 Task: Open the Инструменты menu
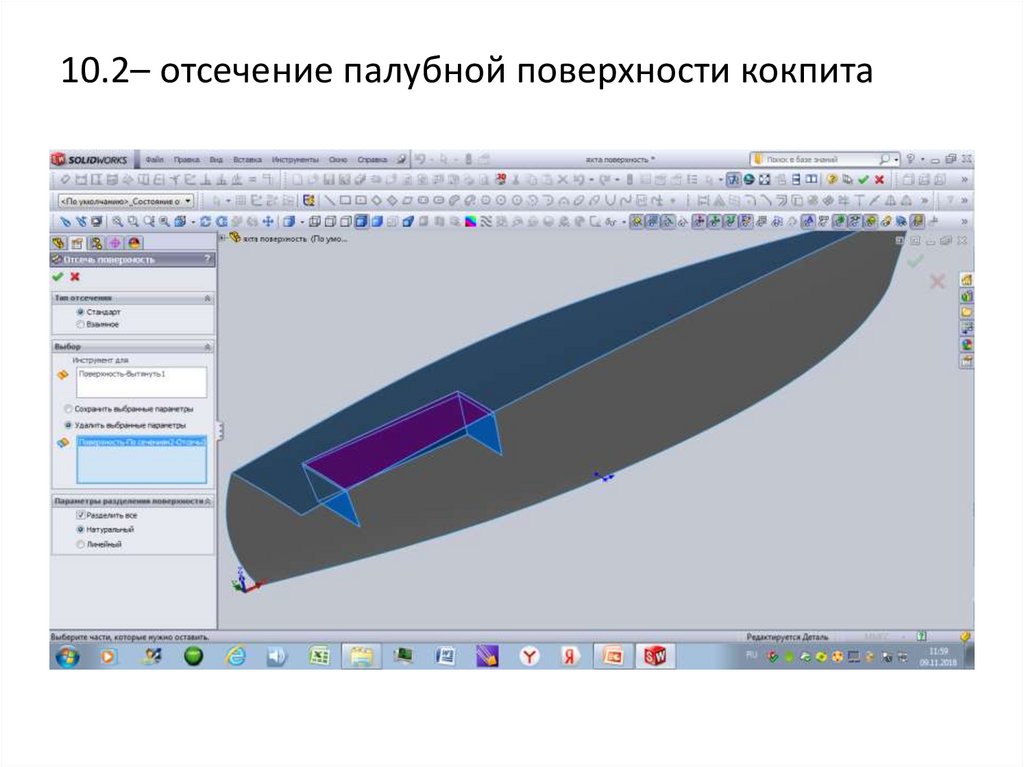295,159
